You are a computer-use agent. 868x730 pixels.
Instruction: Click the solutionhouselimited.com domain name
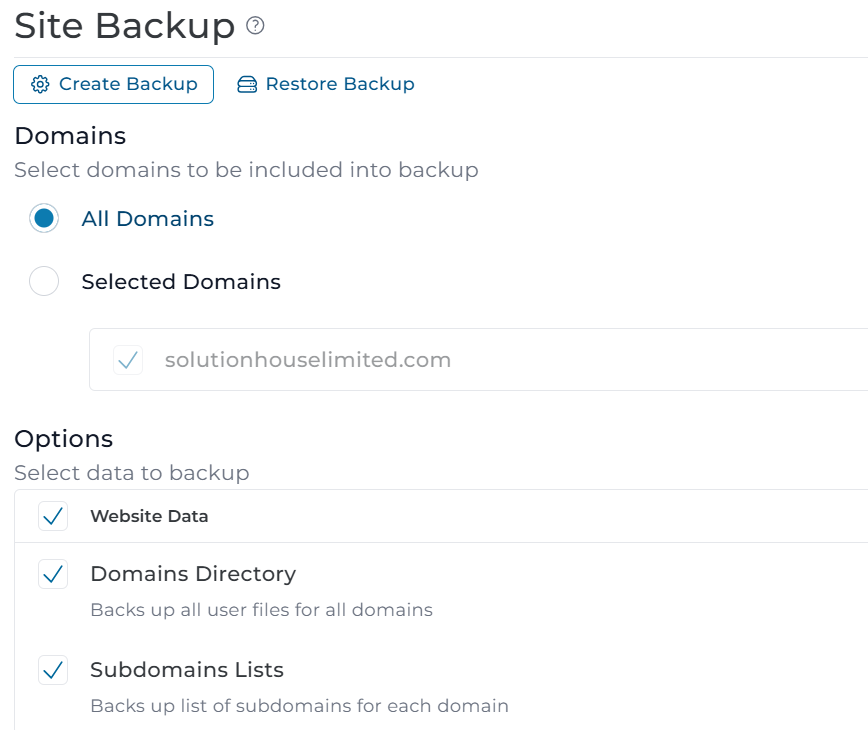click(308, 360)
